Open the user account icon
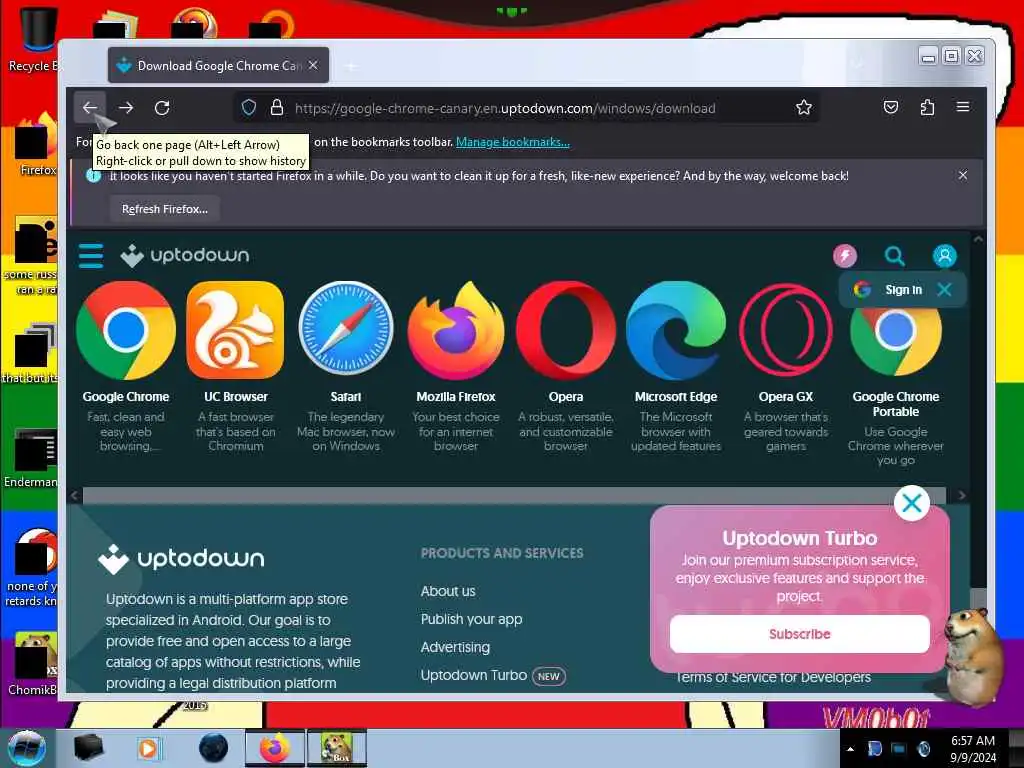1024x768 pixels. click(x=944, y=255)
